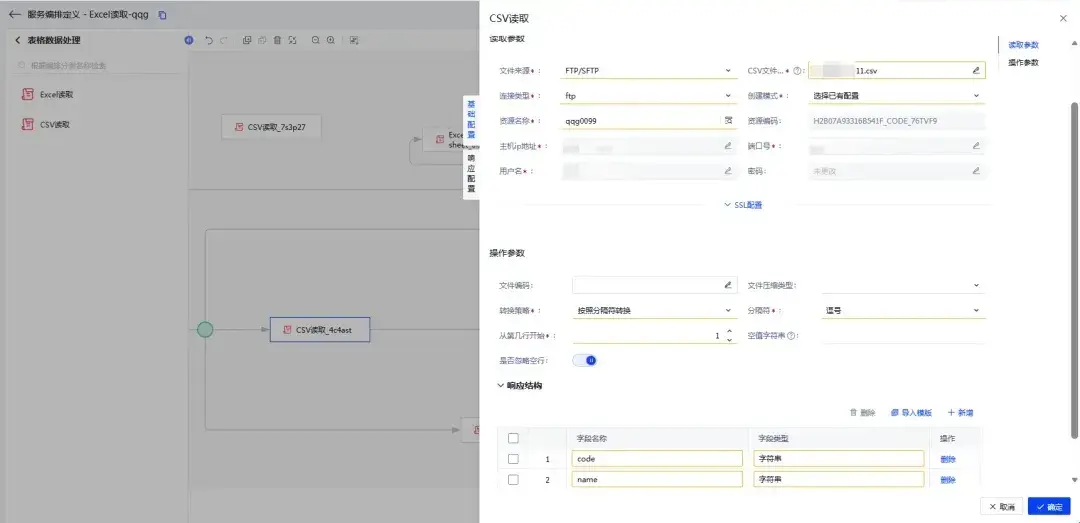Edit the 端口号 field pencil icon
This screenshot has width=1080, height=523.
(x=976, y=145)
